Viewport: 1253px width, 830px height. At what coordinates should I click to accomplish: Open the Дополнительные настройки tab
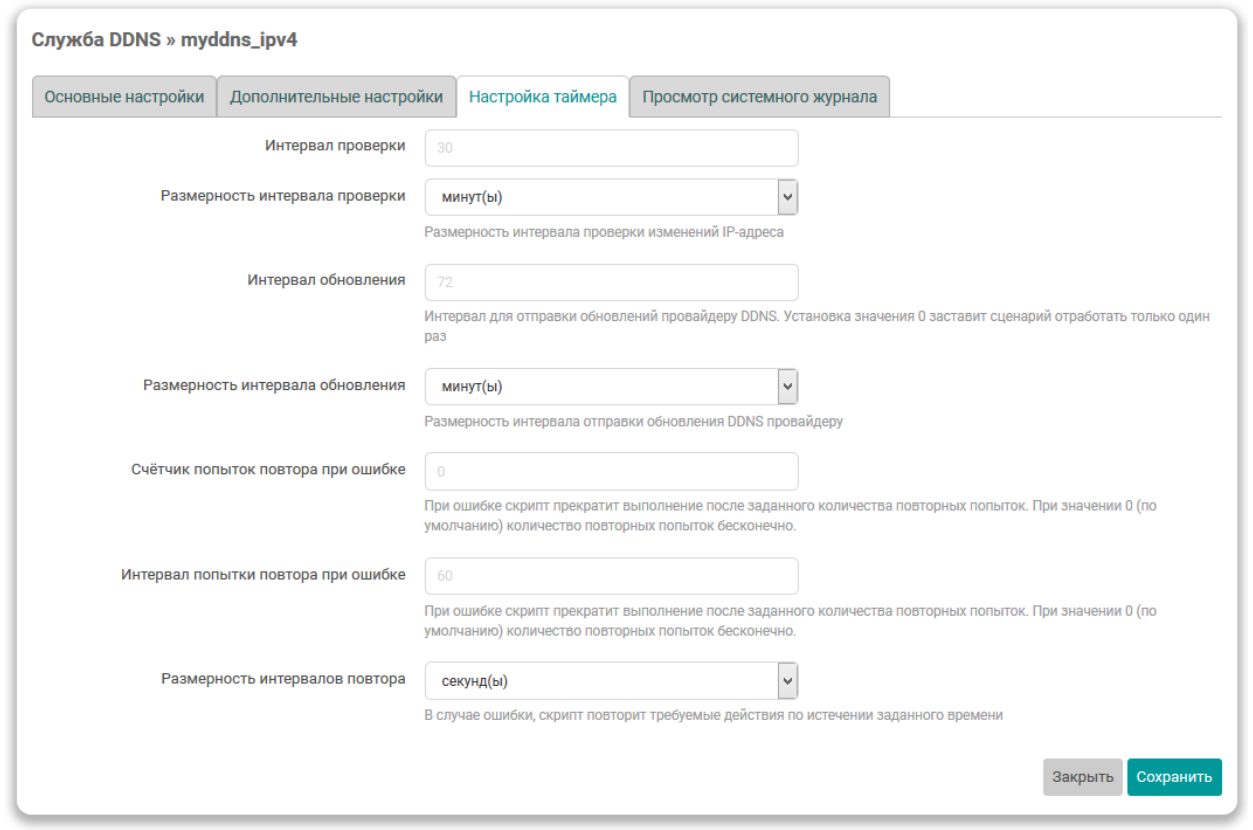point(336,97)
